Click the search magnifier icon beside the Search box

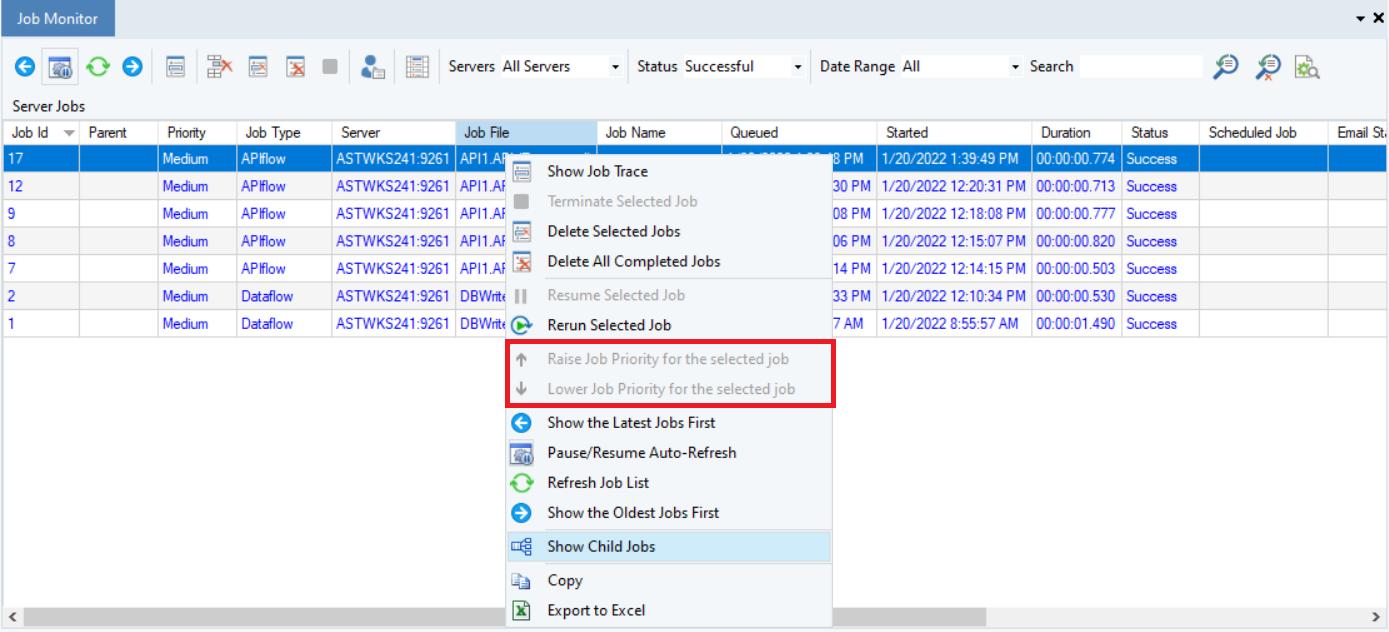[x=1225, y=67]
